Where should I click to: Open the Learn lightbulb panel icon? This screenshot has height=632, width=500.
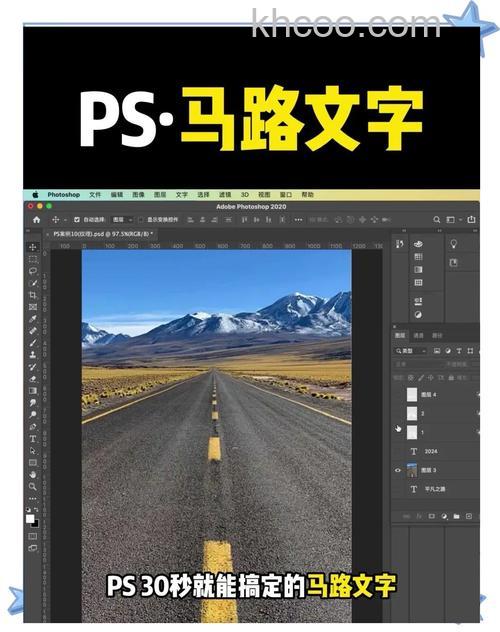coord(454,244)
